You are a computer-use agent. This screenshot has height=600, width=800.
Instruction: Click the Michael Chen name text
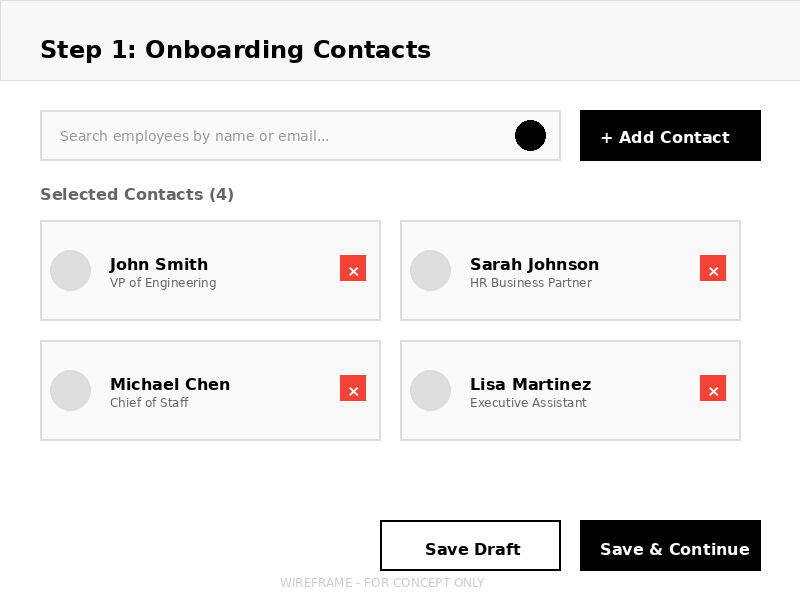[170, 385]
